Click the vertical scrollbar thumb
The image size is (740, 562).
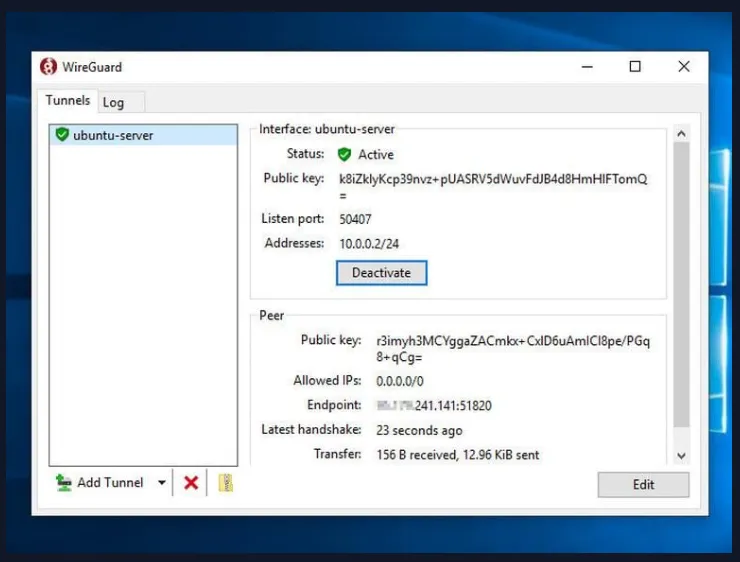(681, 285)
